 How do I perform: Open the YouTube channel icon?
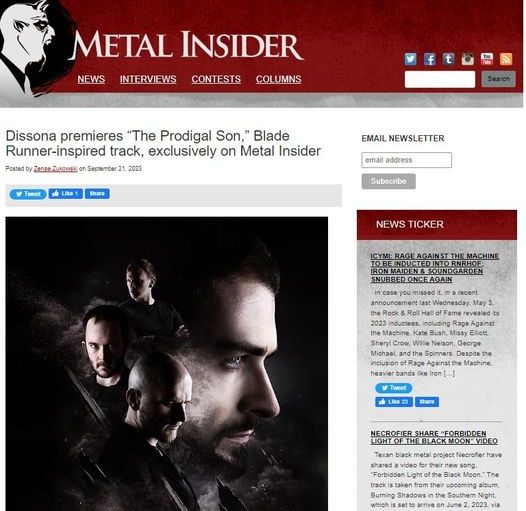[x=487, y=59]
